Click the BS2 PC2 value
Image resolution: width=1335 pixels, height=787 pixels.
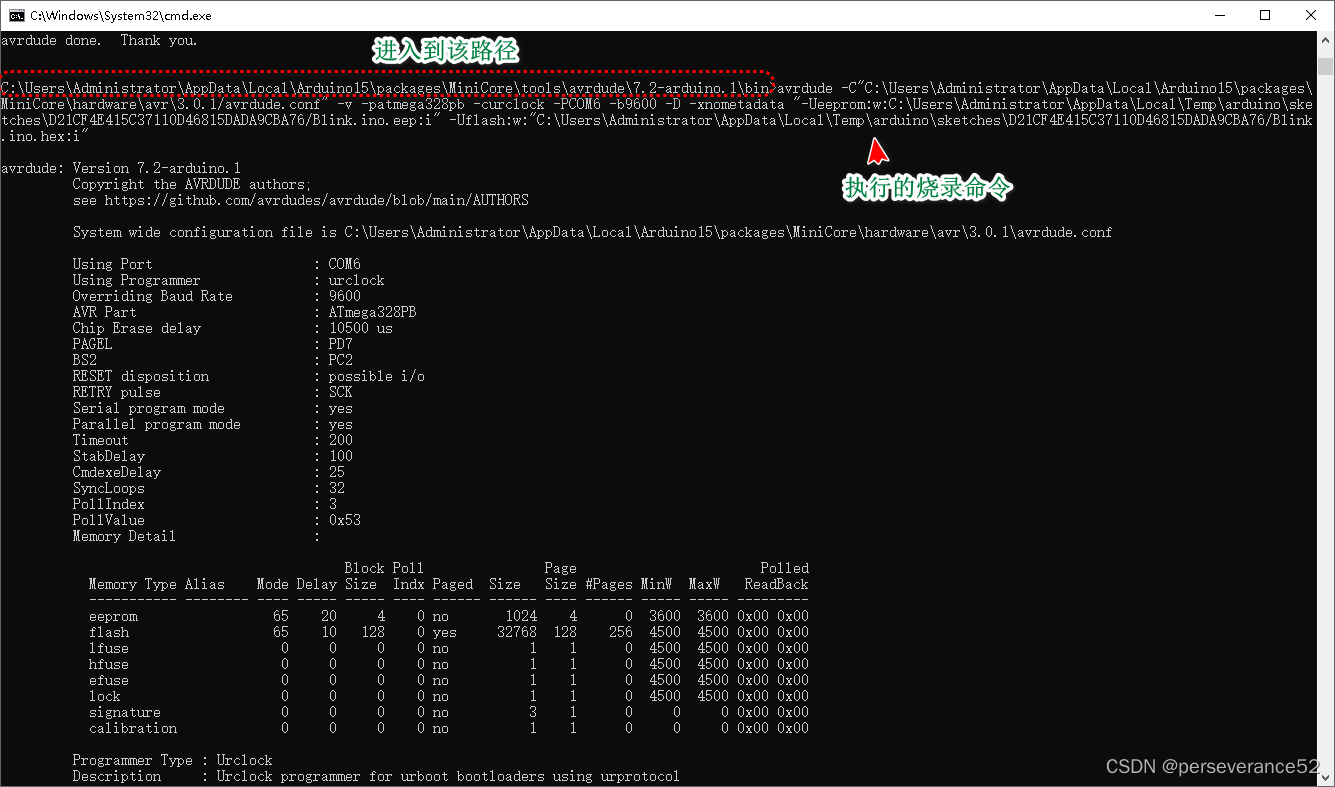340,360
